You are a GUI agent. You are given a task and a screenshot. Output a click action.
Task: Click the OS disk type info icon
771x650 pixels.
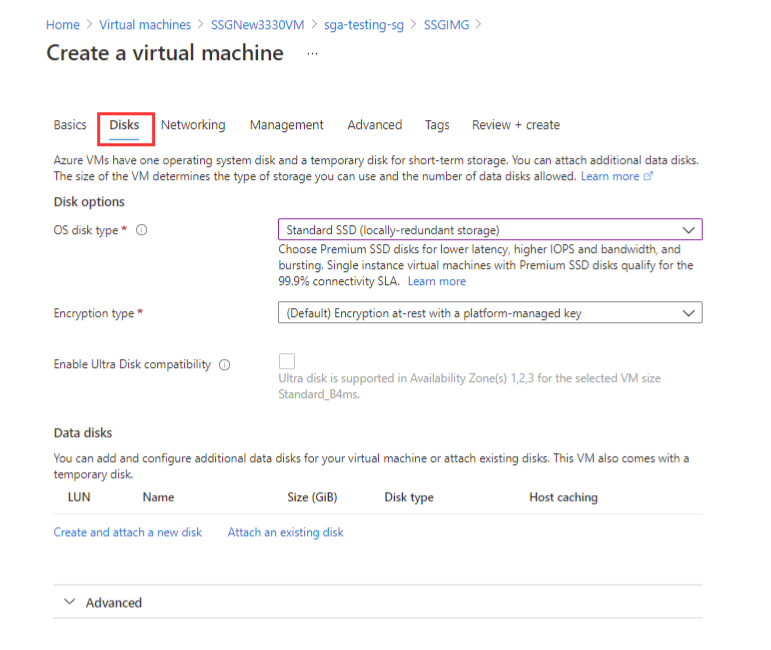pyautogui.click(x=141, y=230)
